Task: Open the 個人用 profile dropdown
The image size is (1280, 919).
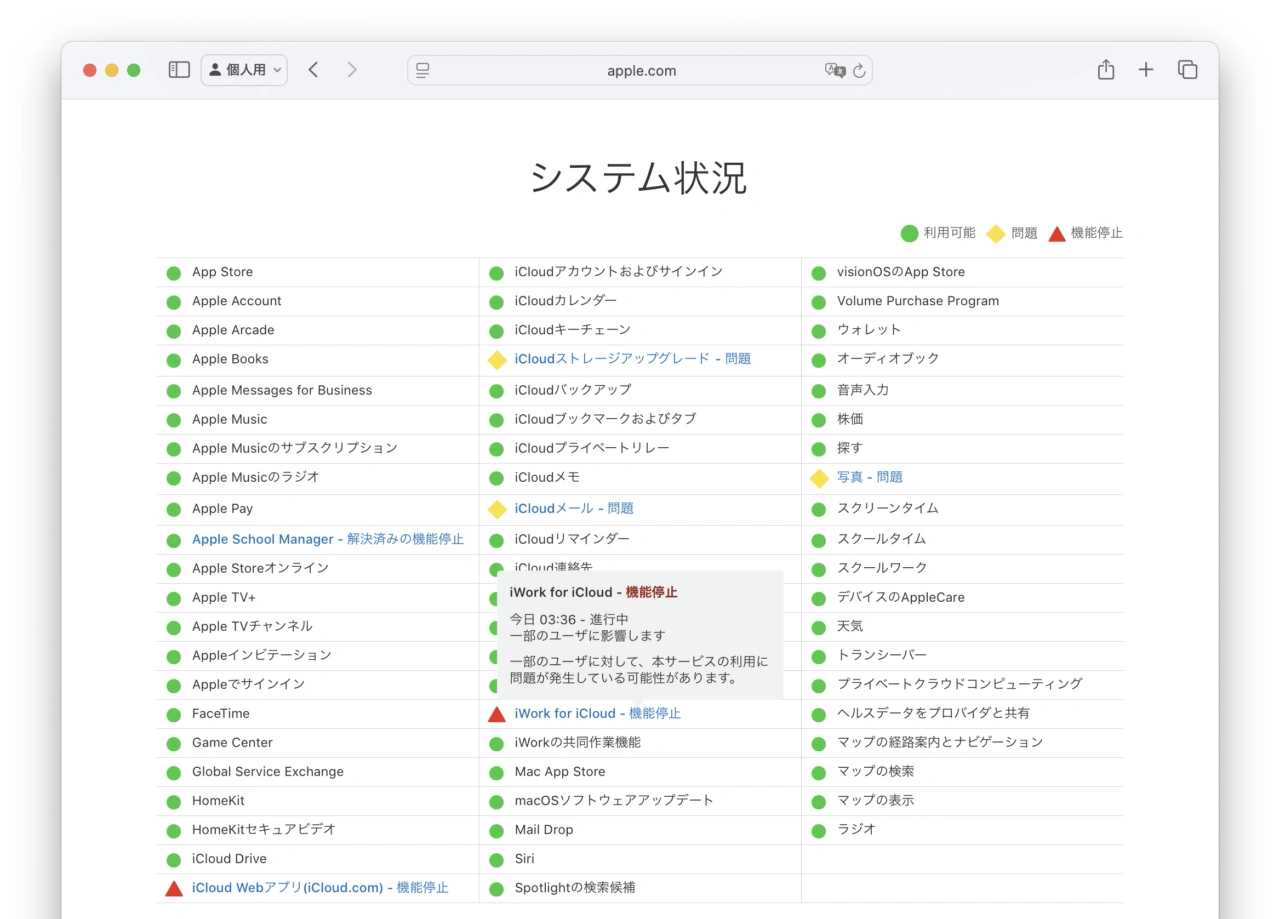Action: [x=245, y=70]
